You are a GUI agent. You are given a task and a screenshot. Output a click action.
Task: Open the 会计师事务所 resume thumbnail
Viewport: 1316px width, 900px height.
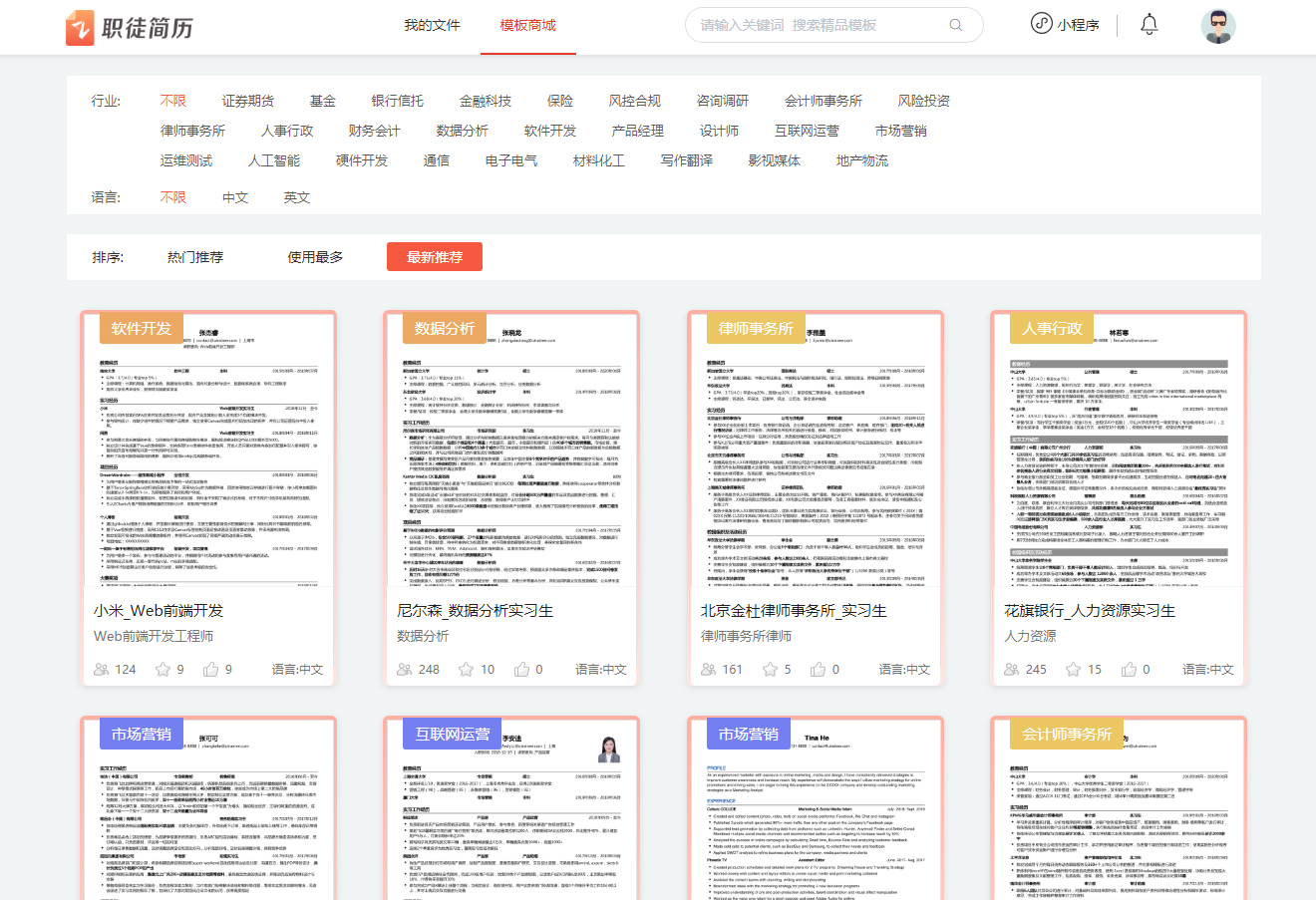click(1119, 809)
